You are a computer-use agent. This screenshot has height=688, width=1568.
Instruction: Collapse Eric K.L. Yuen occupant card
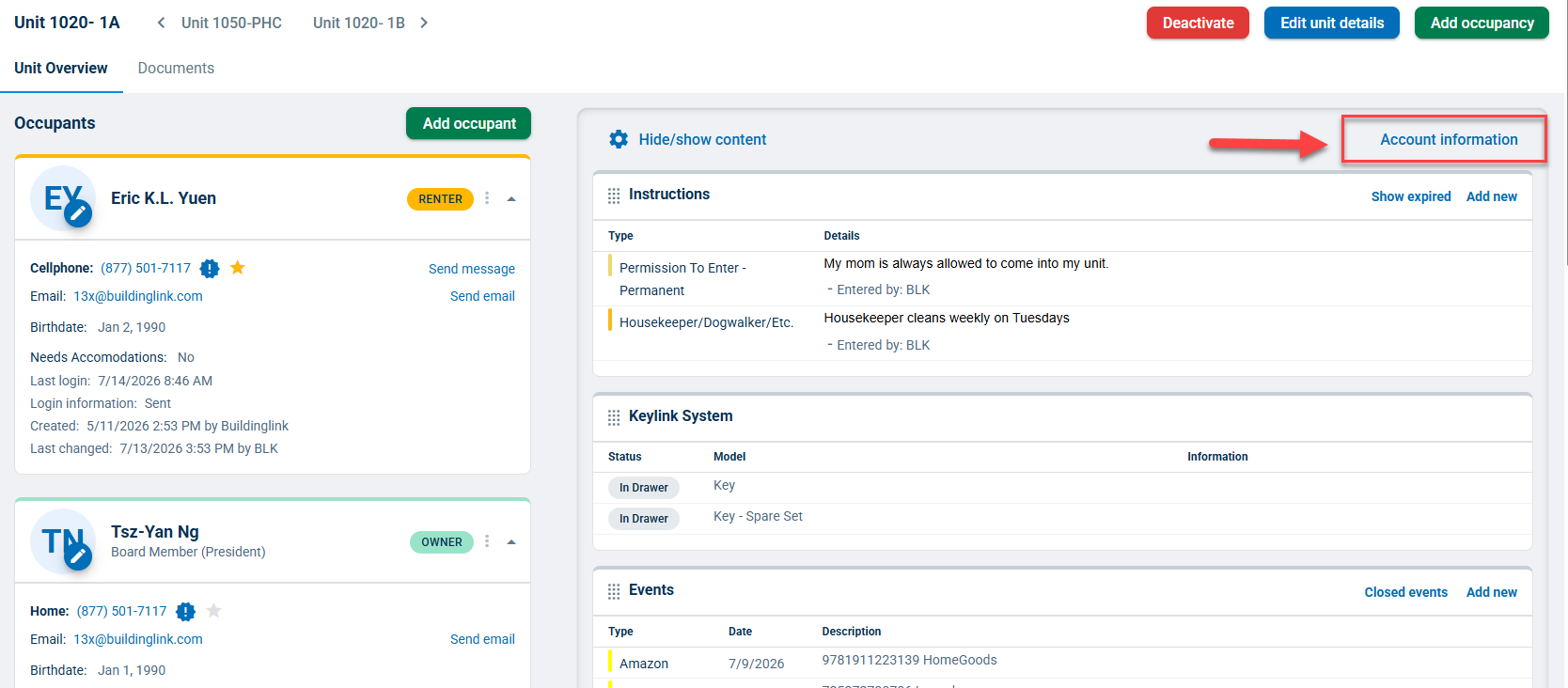511,198
